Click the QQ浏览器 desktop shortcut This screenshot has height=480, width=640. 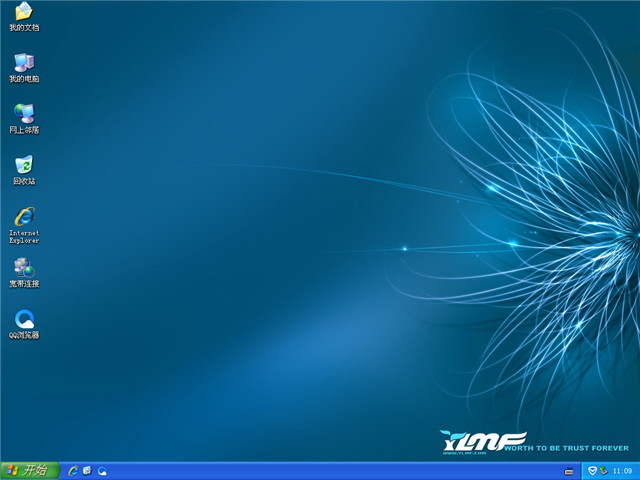(24, 318)
